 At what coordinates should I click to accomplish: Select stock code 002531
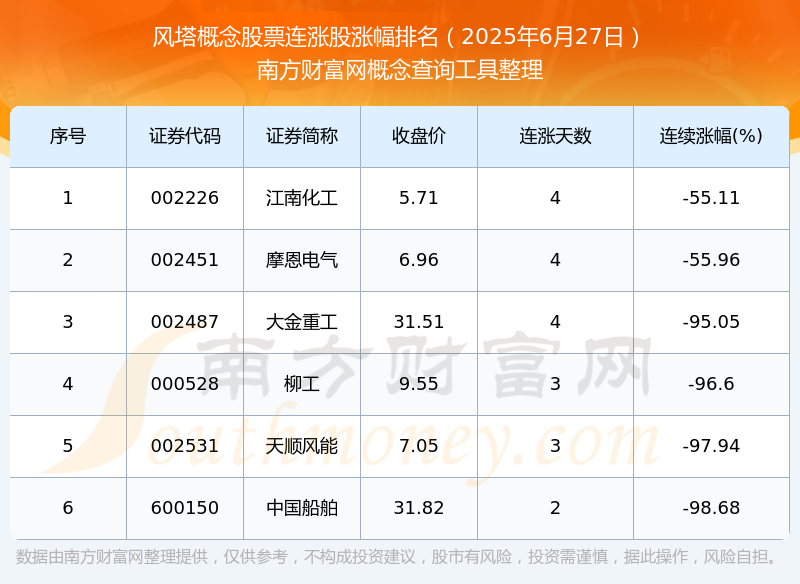pos(185,446)
